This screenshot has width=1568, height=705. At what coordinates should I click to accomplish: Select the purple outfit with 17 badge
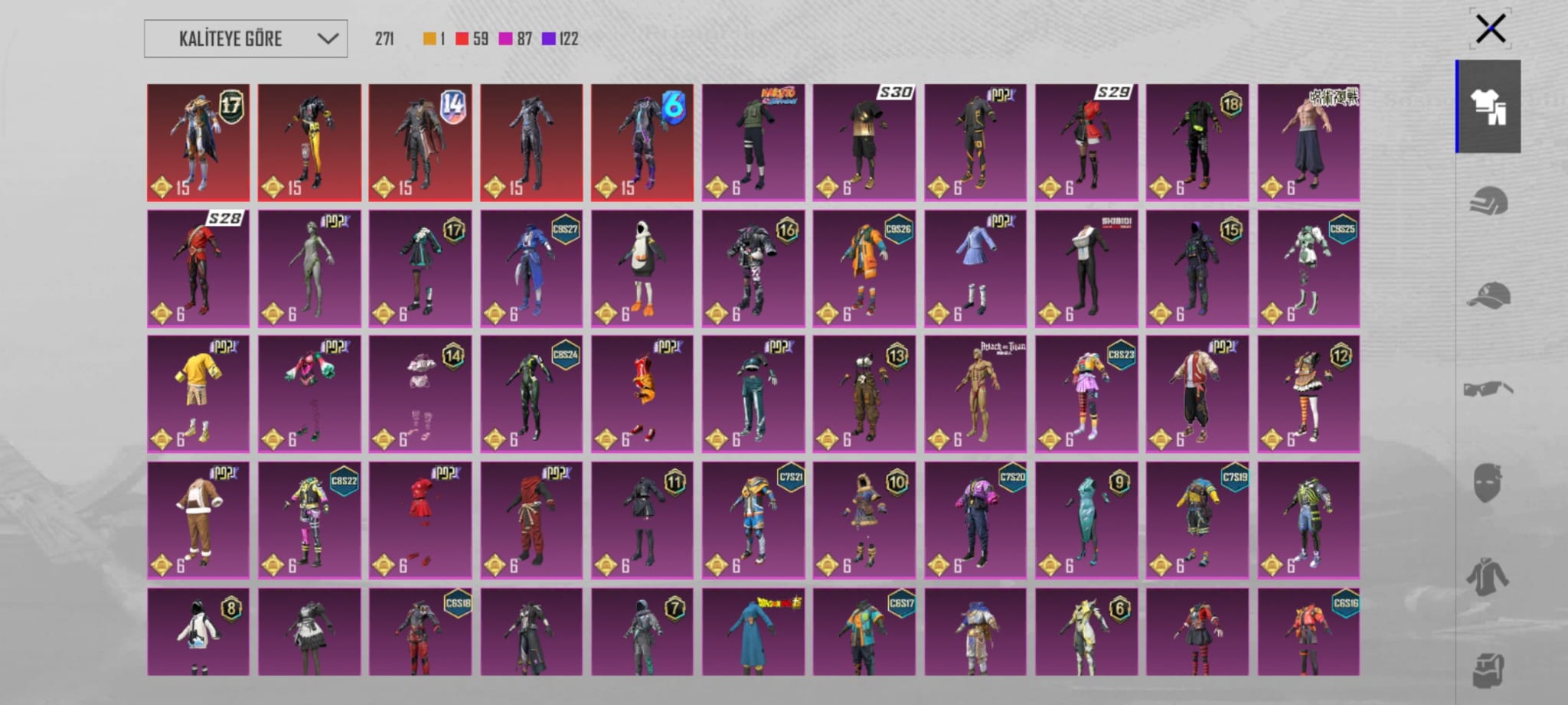[420, 269]
